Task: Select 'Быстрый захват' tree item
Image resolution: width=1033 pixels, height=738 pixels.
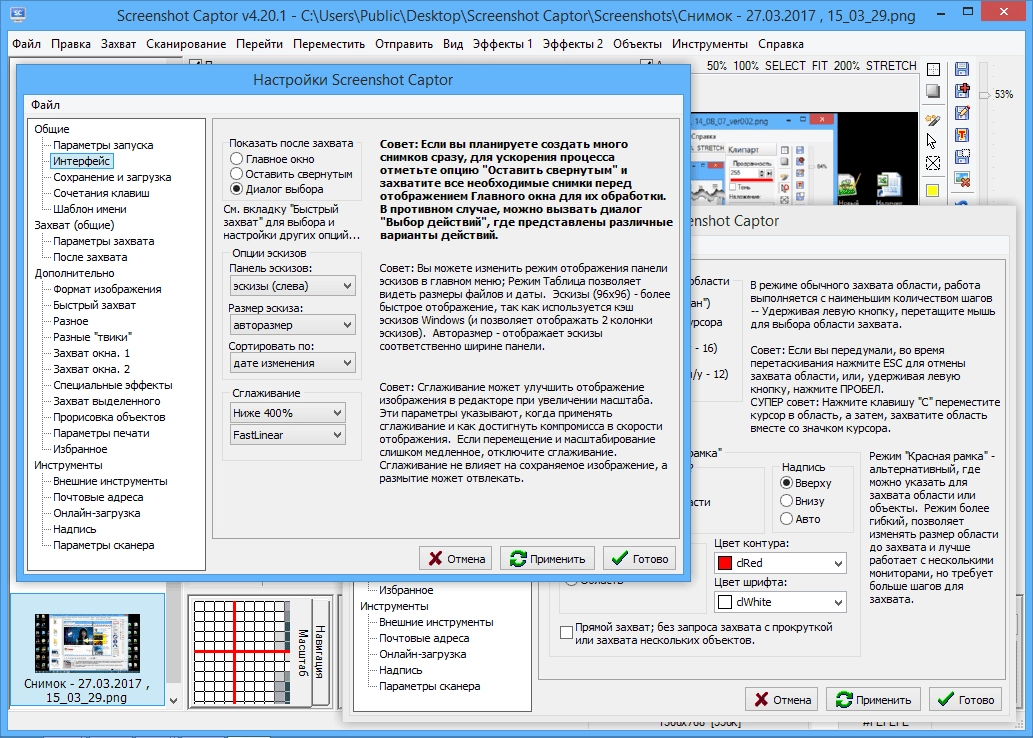Action: 94,305
